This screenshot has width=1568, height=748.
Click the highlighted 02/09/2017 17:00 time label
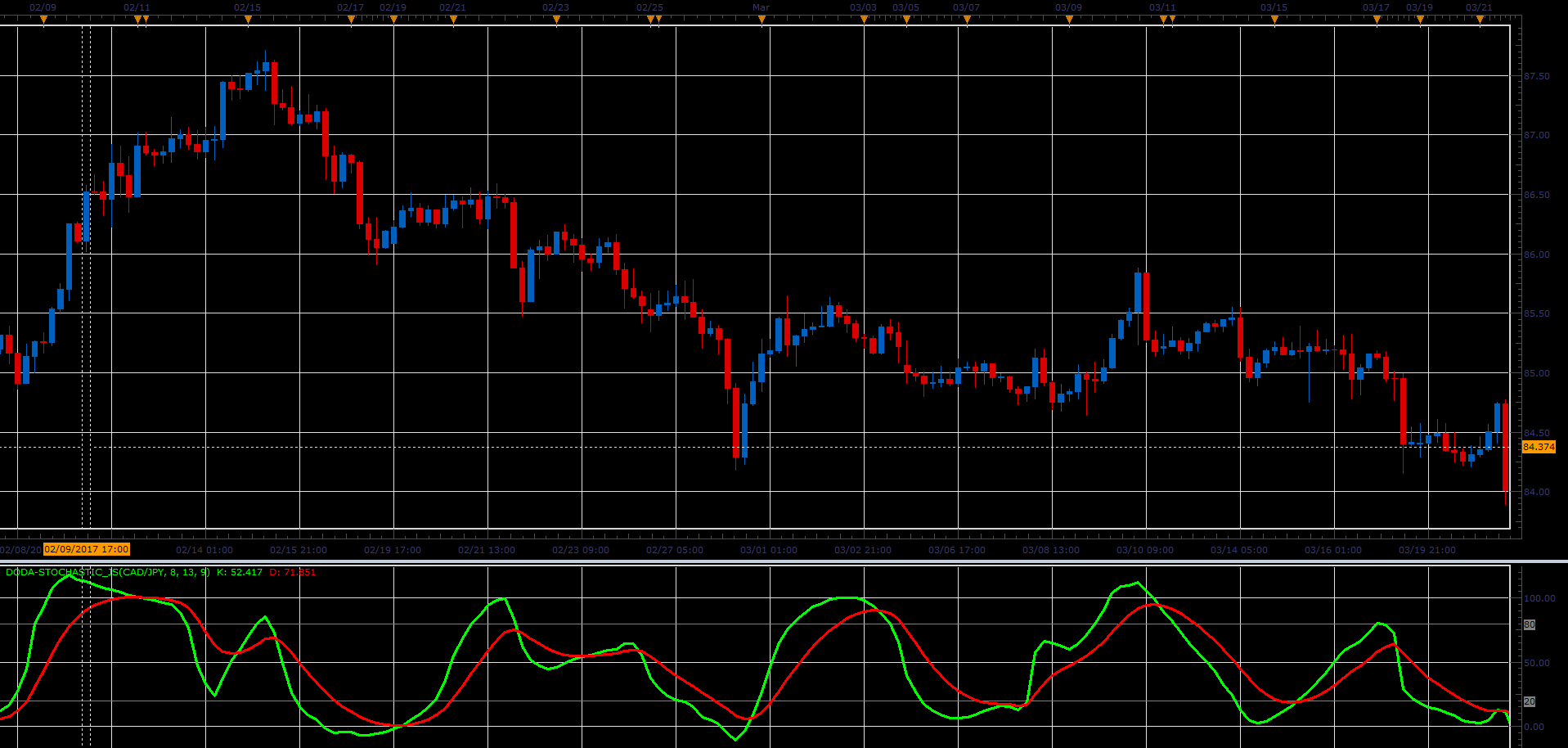(87, 549)
